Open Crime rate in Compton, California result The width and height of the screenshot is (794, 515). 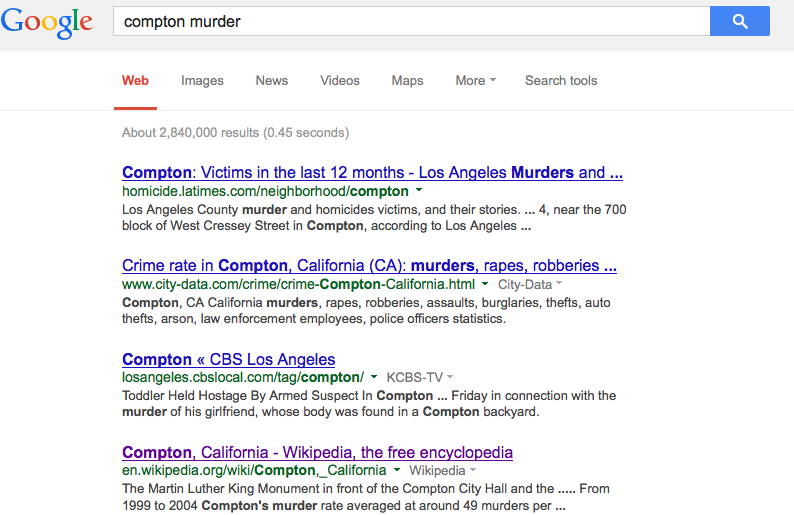coord(369,265)
